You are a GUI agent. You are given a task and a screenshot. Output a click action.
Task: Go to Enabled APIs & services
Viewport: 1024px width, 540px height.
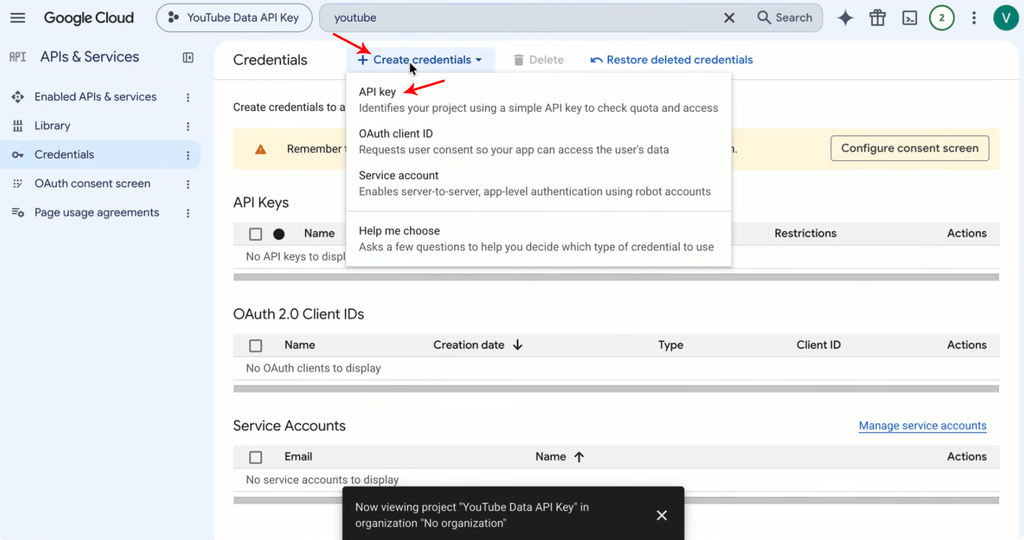[x=95, y=97]
